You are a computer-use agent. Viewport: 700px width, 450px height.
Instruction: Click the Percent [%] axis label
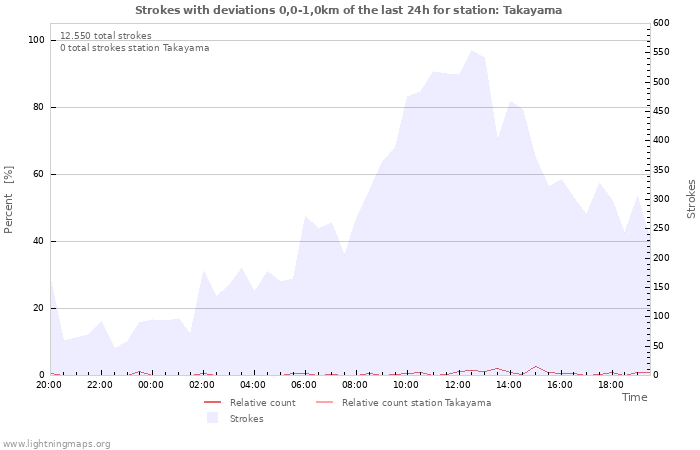click(x=9, y=200)
